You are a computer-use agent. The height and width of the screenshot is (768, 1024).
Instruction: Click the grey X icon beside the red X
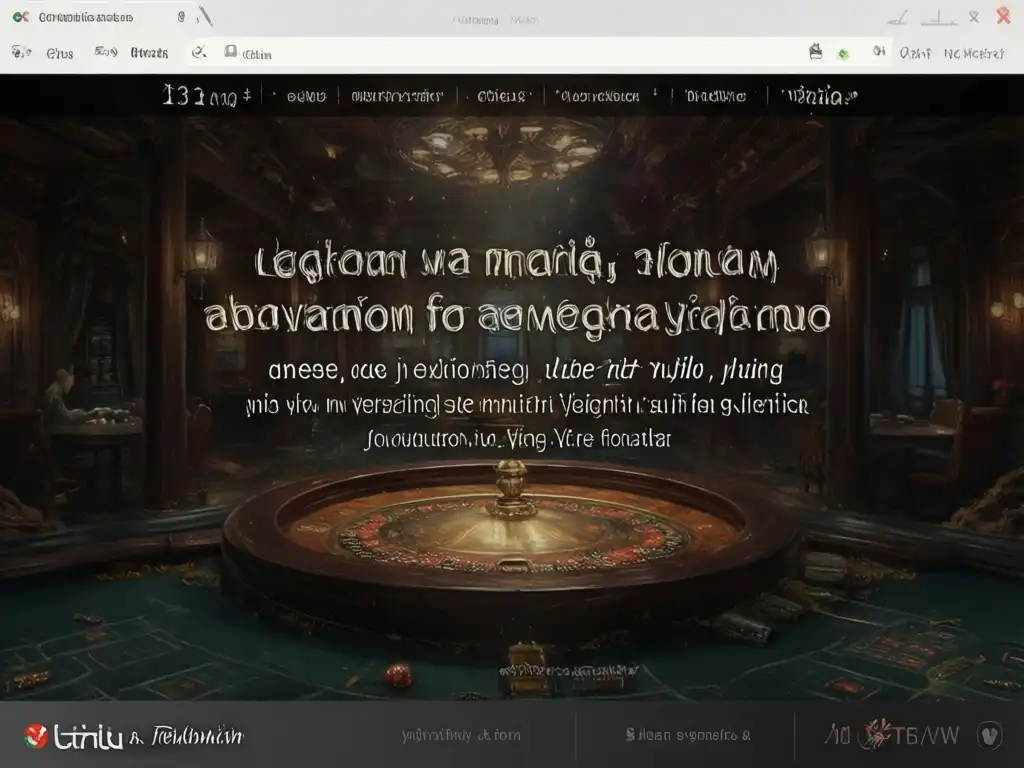tap(974, 17)
